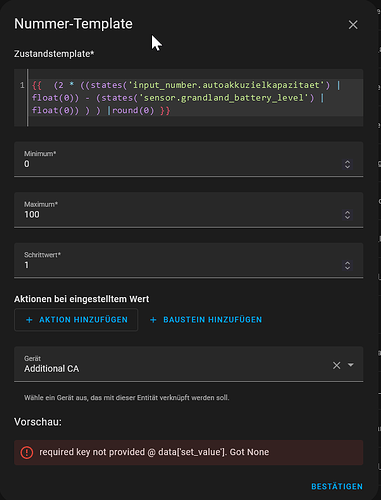Click the 'Nummer-Template' dialog title
This screenshot has width=381, height=500.
pos(73,24)
